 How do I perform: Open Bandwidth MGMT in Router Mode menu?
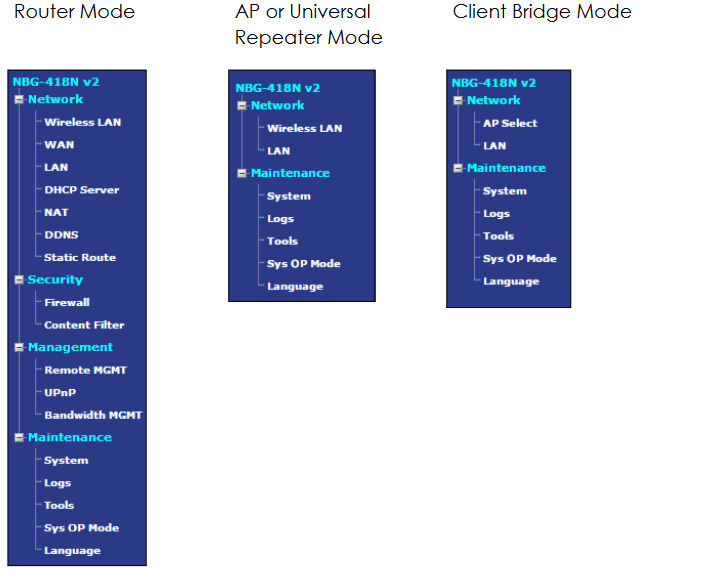point(93,415)
